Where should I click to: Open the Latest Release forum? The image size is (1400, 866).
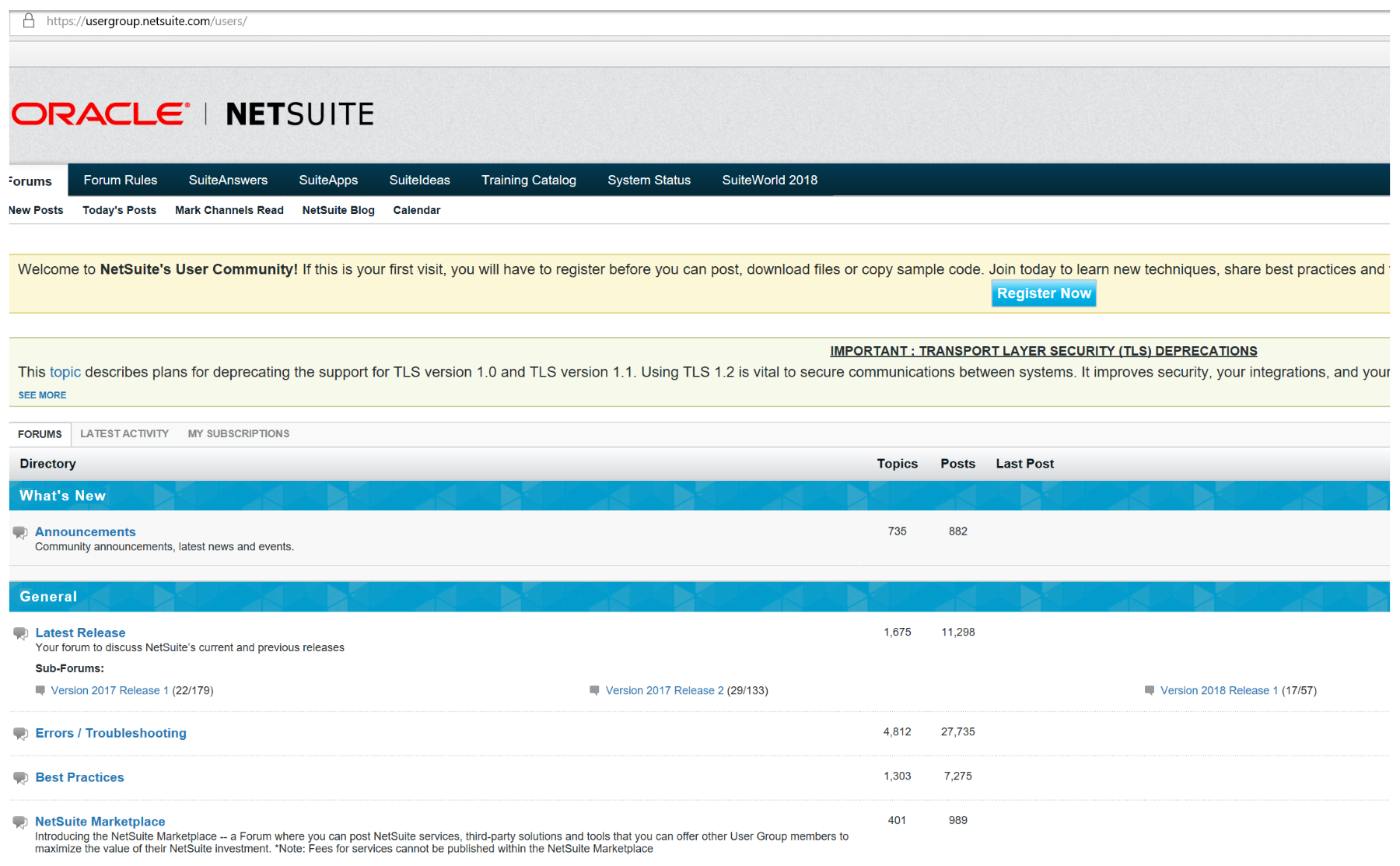coord(80,633)
